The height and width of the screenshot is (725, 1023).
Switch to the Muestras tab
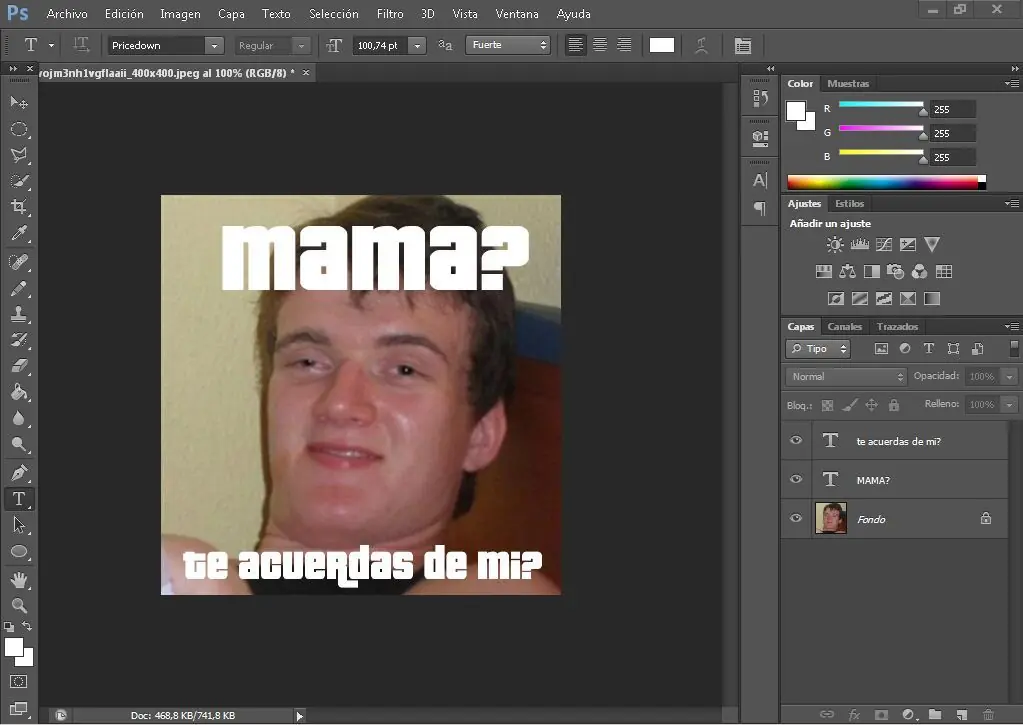pyautogui.click(x=848, y=84)
